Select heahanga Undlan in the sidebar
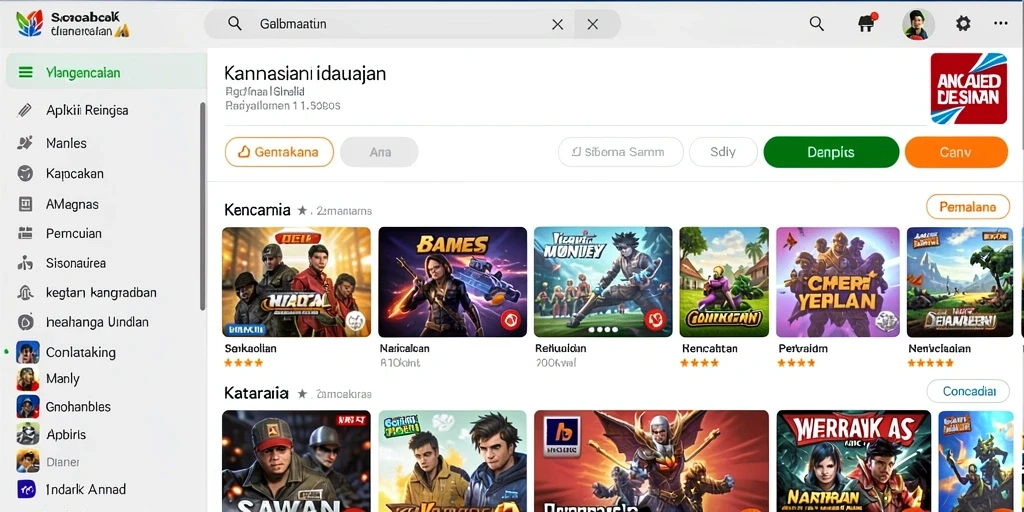Screen dimensions: 1024x512 click(97, 322)
